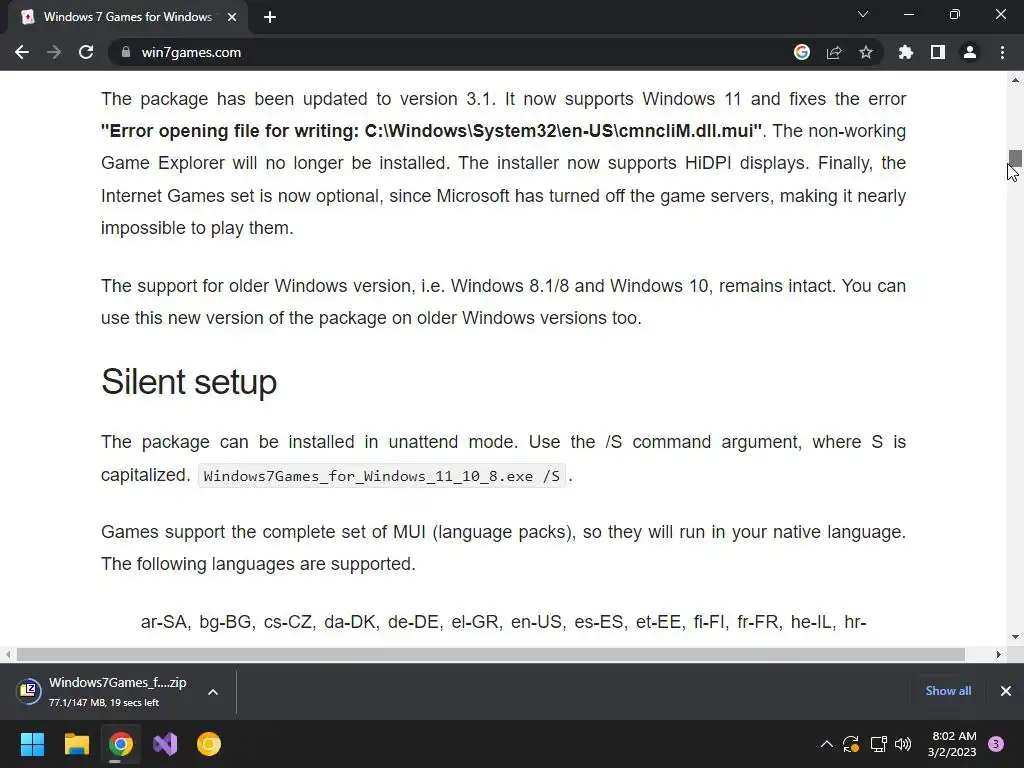Viewport: 1024px width, 768px height.
Task: Click the Silent setup heading
Action: (x=189, y=382)
